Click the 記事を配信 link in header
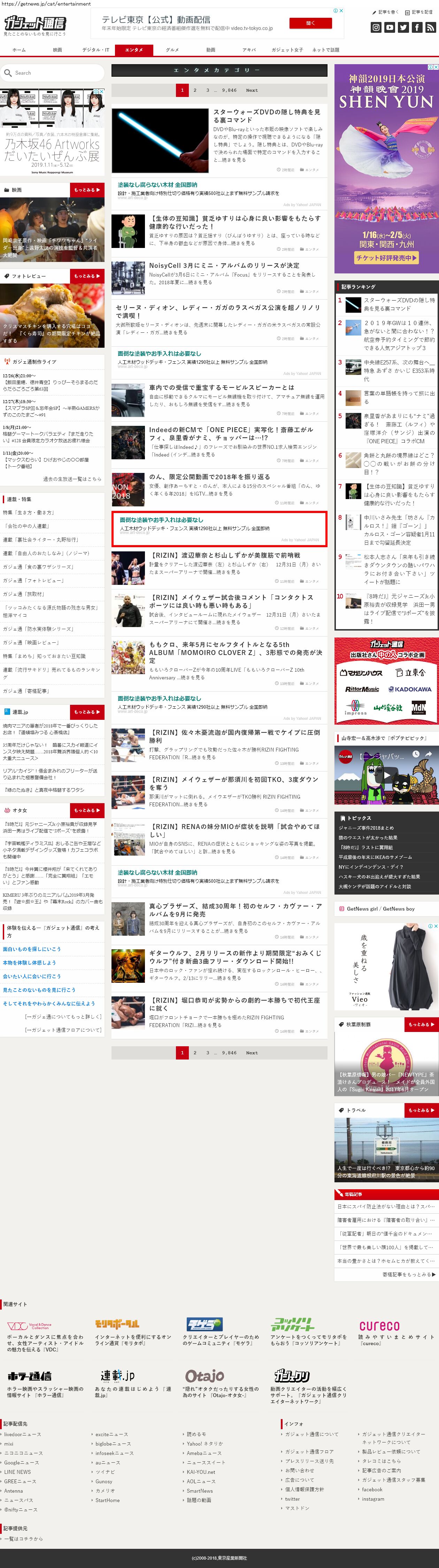 (419, 12)
